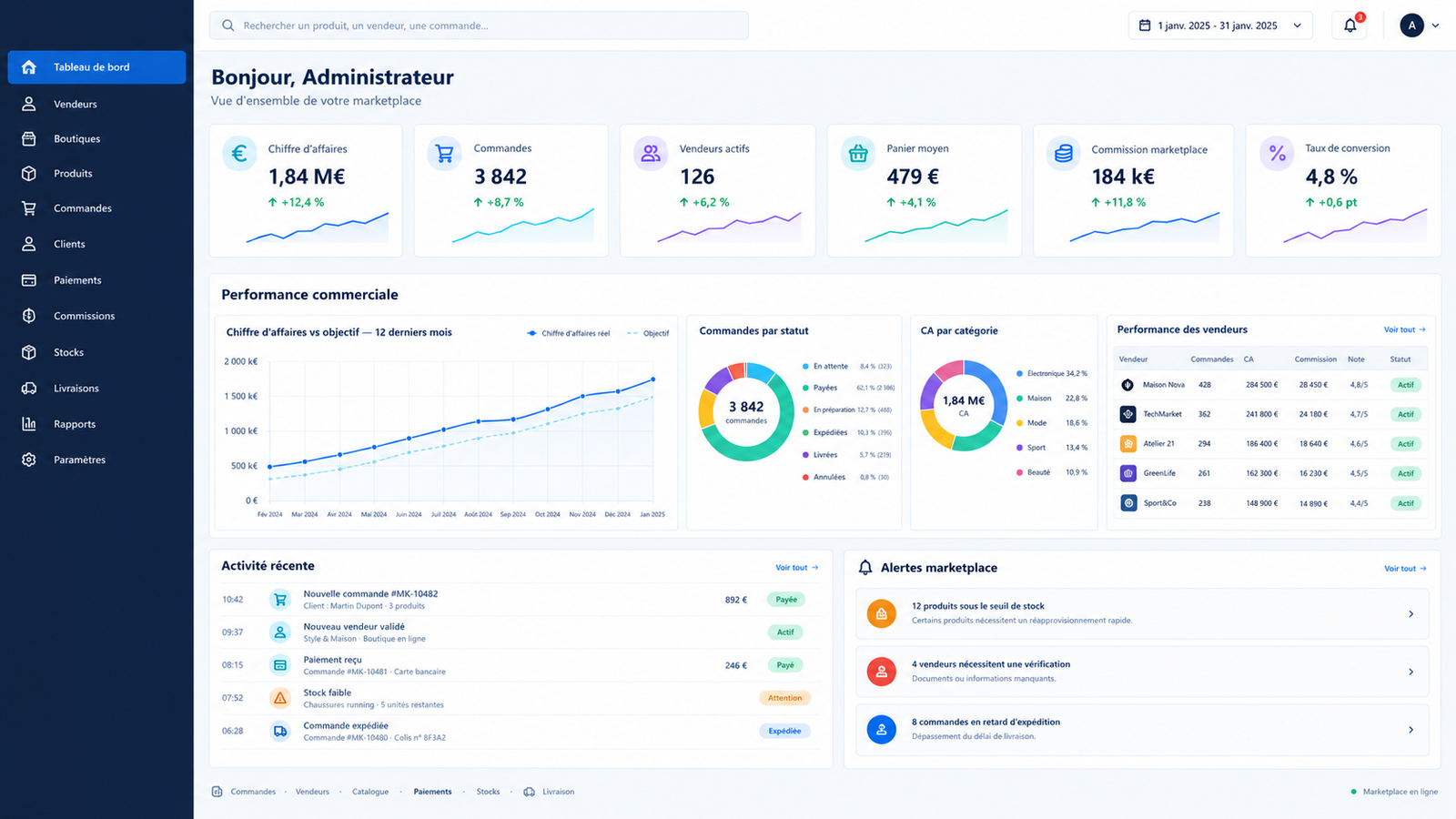Click the late shipment blue alert icon

point(881,730)
